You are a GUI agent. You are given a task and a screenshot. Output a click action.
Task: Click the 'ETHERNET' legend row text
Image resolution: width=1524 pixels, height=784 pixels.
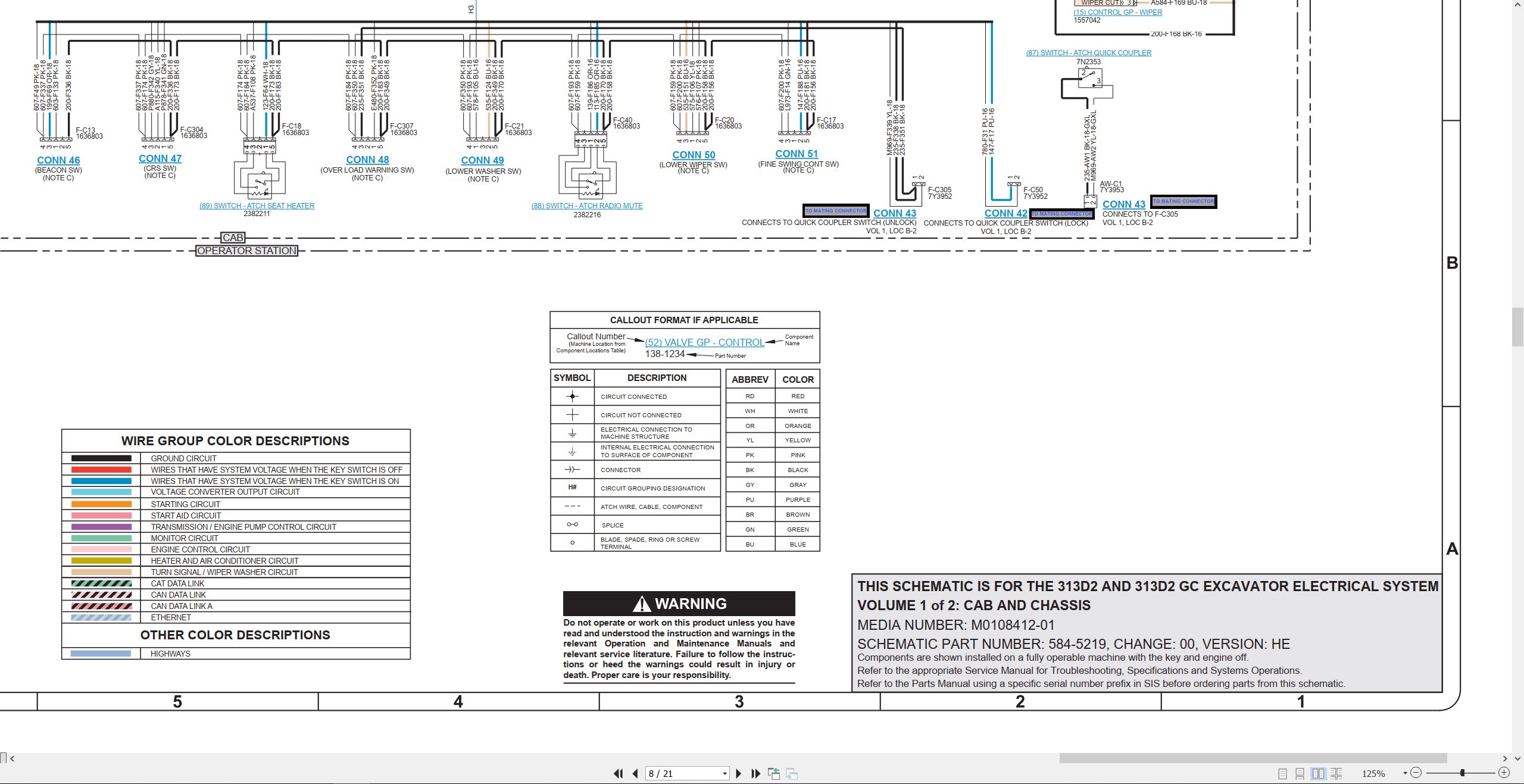click(171, 617)
